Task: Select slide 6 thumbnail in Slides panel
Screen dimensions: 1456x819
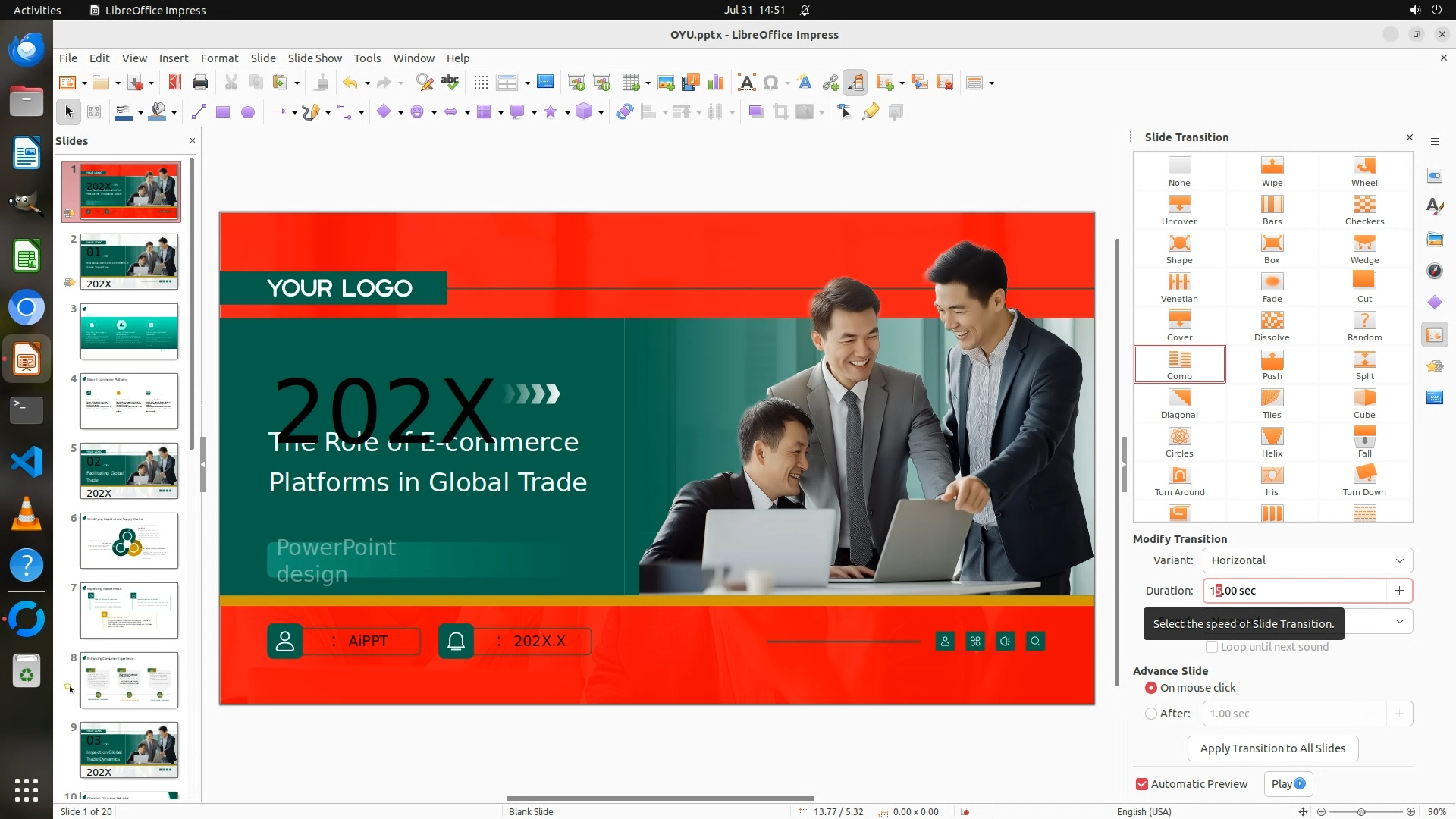Action: point(129,541)
